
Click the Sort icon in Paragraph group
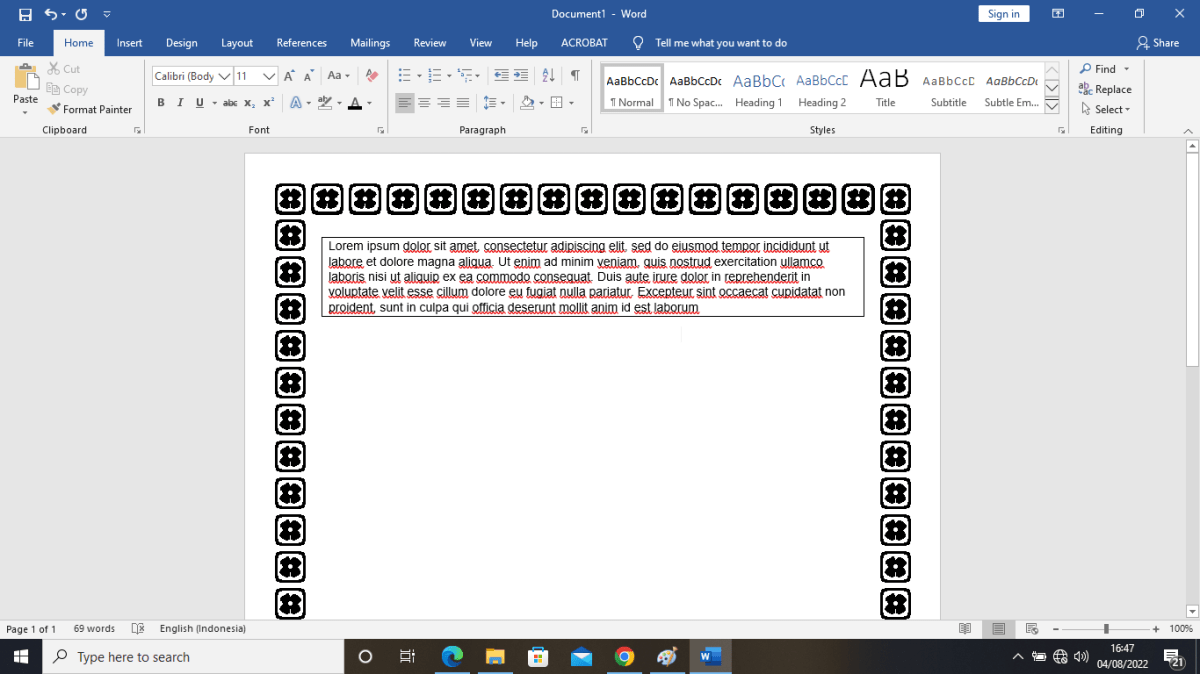(548, 76)
